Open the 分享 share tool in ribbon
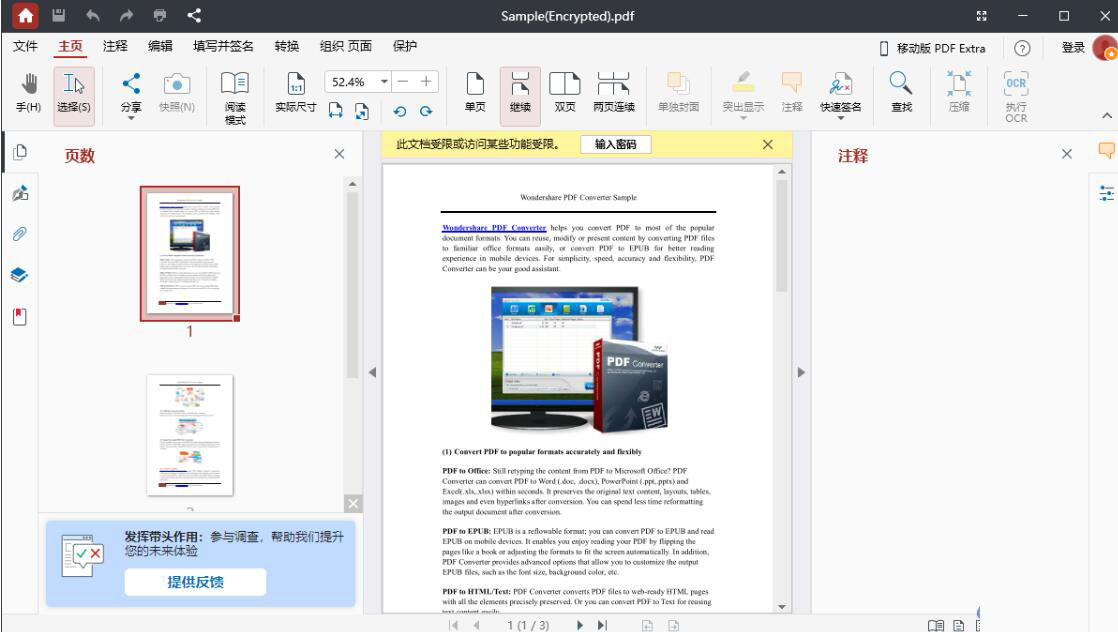1118x632 pixels. click(131, 93)
